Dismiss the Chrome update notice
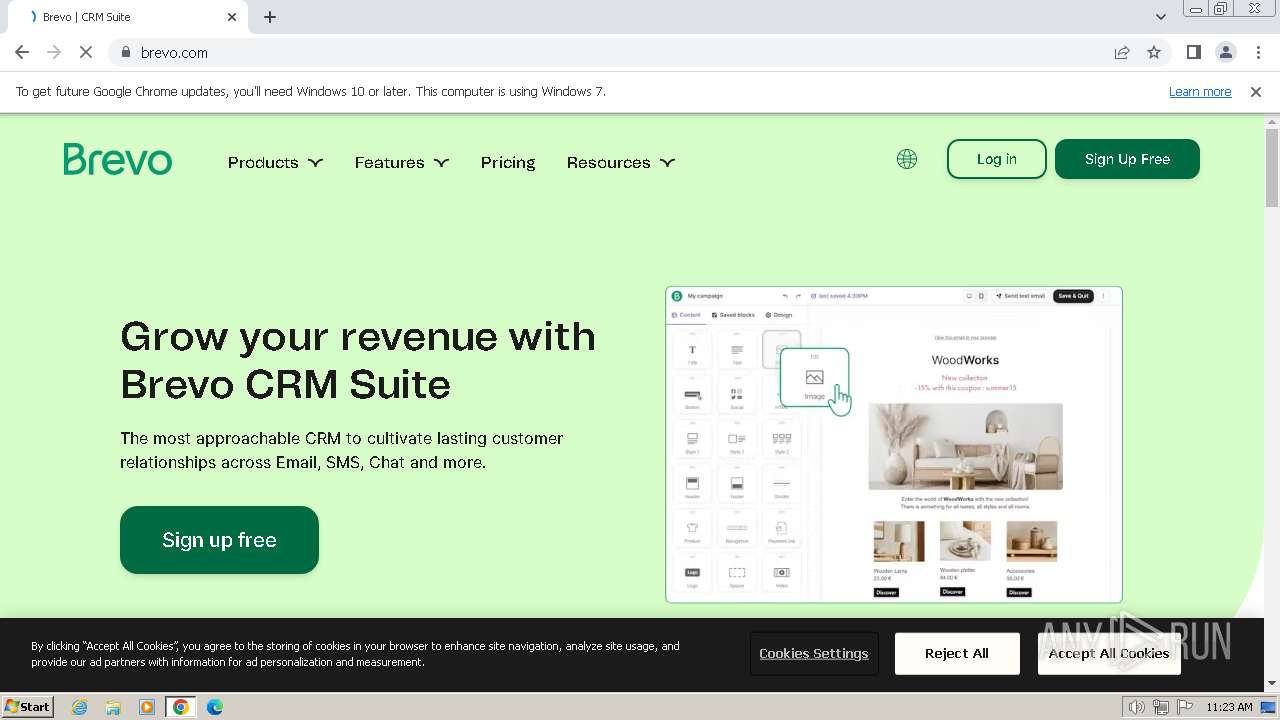Screen dimensions: 1280x720 pos(1256,91)
